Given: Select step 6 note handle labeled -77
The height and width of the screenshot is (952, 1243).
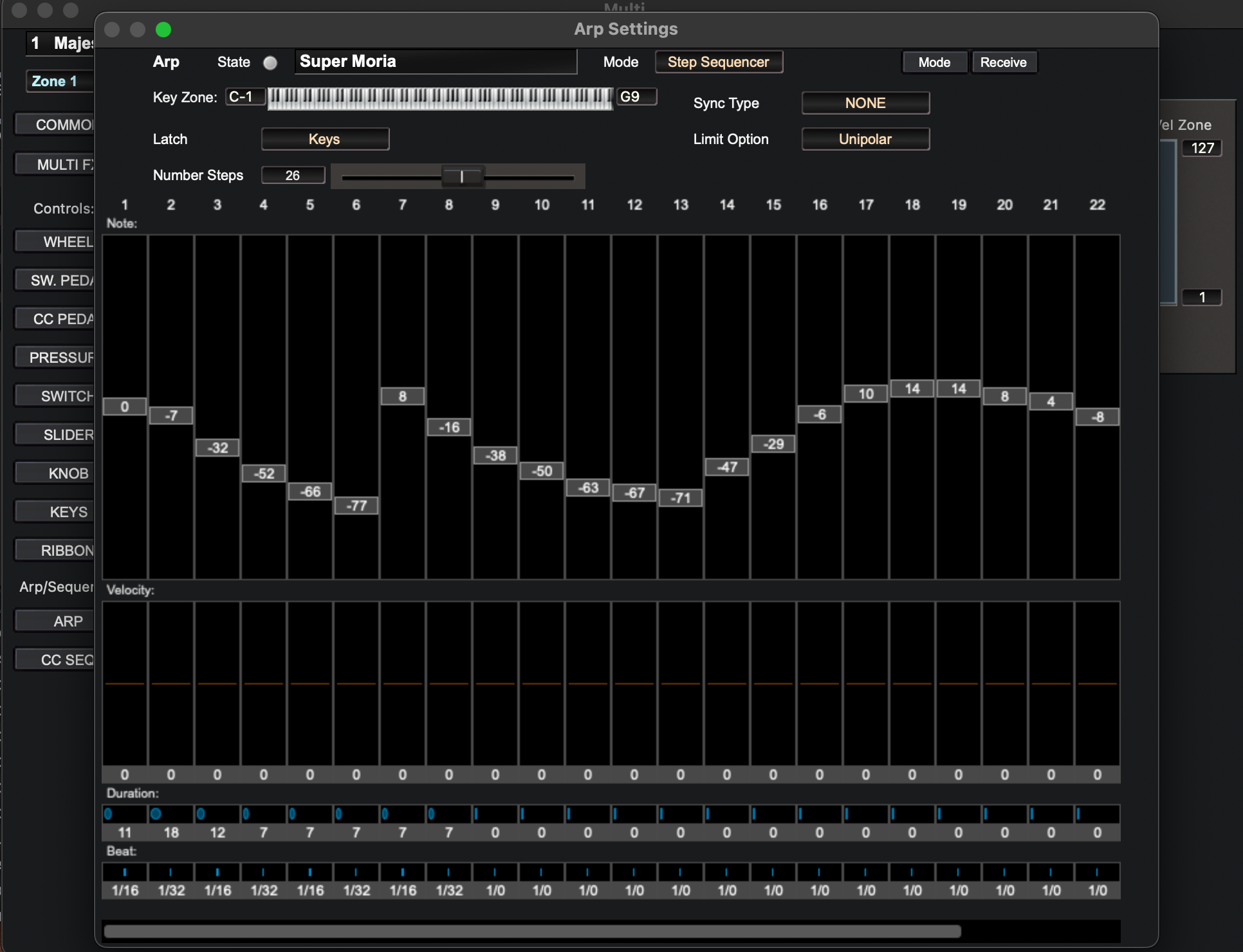Looking at the screenshot, I should tap(356, 506).
